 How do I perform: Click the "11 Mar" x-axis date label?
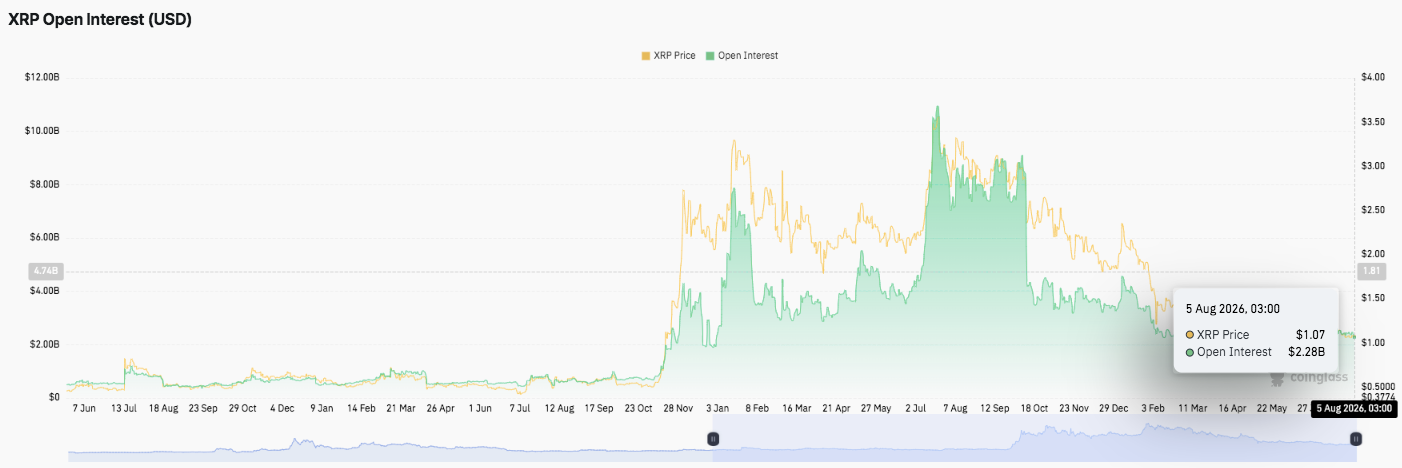[1193, 409]
